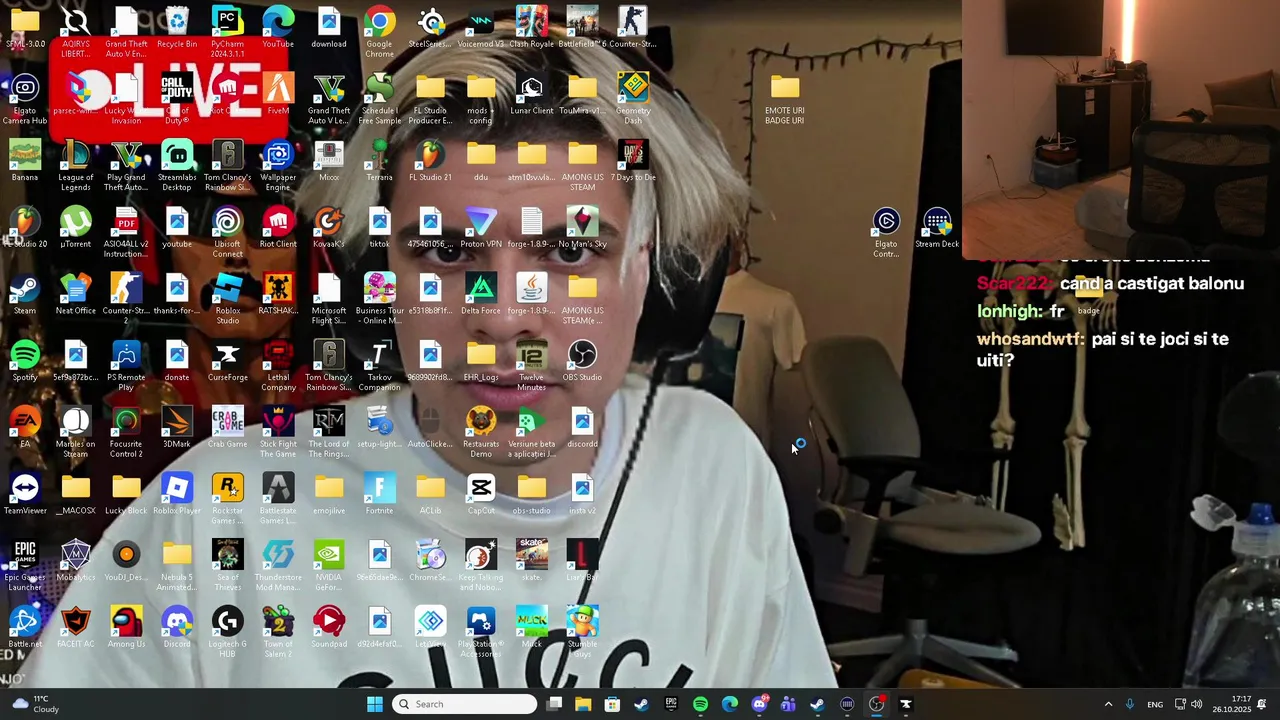The width and height of the screenshot is (1280, 720).
Task: Show hidden system tray icons
Action: point(1108,704)
